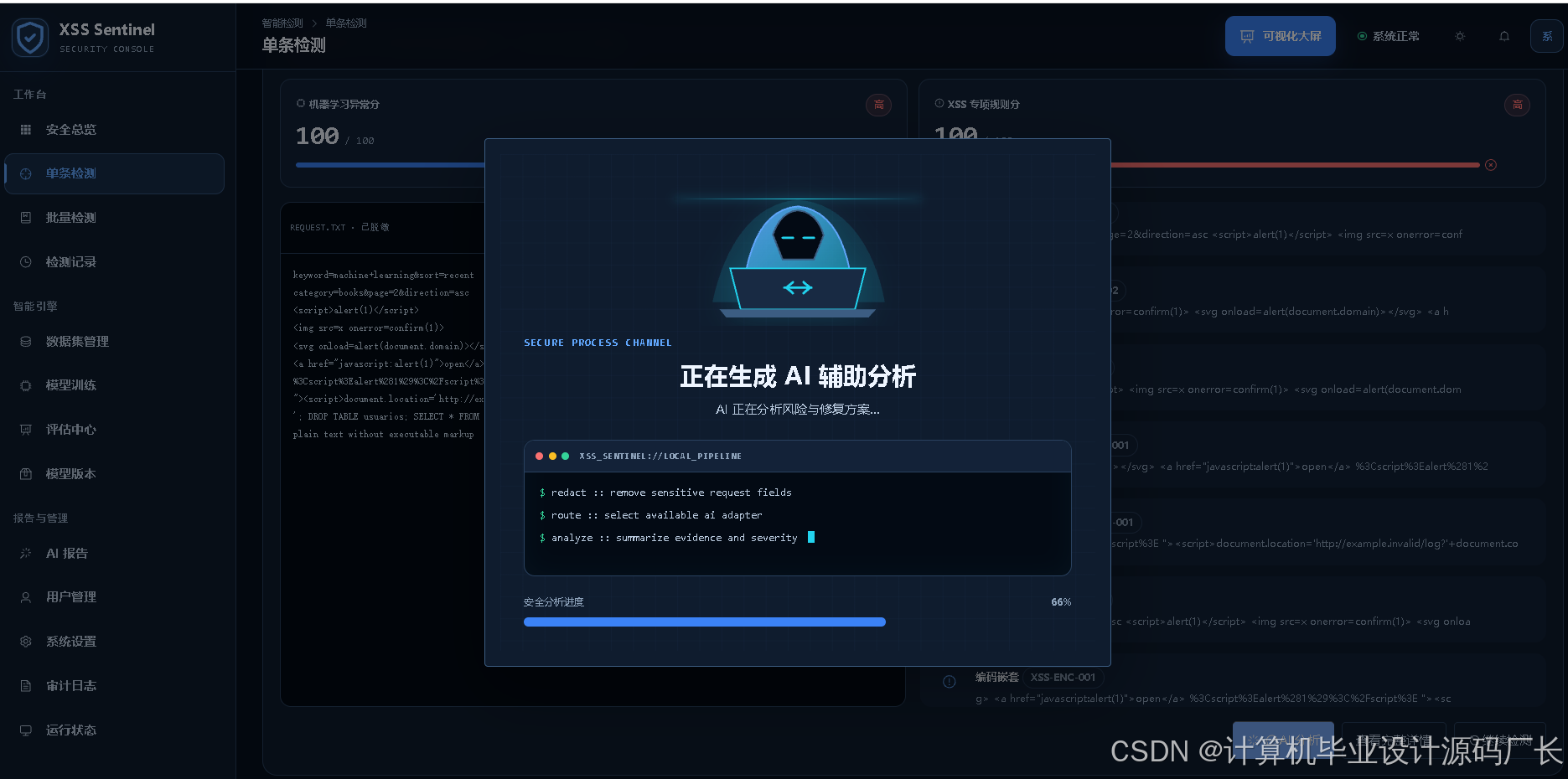
Task: Open the 可视化大屏 dashboard button
Action: pyautogui.click(x=1281, y=36)
